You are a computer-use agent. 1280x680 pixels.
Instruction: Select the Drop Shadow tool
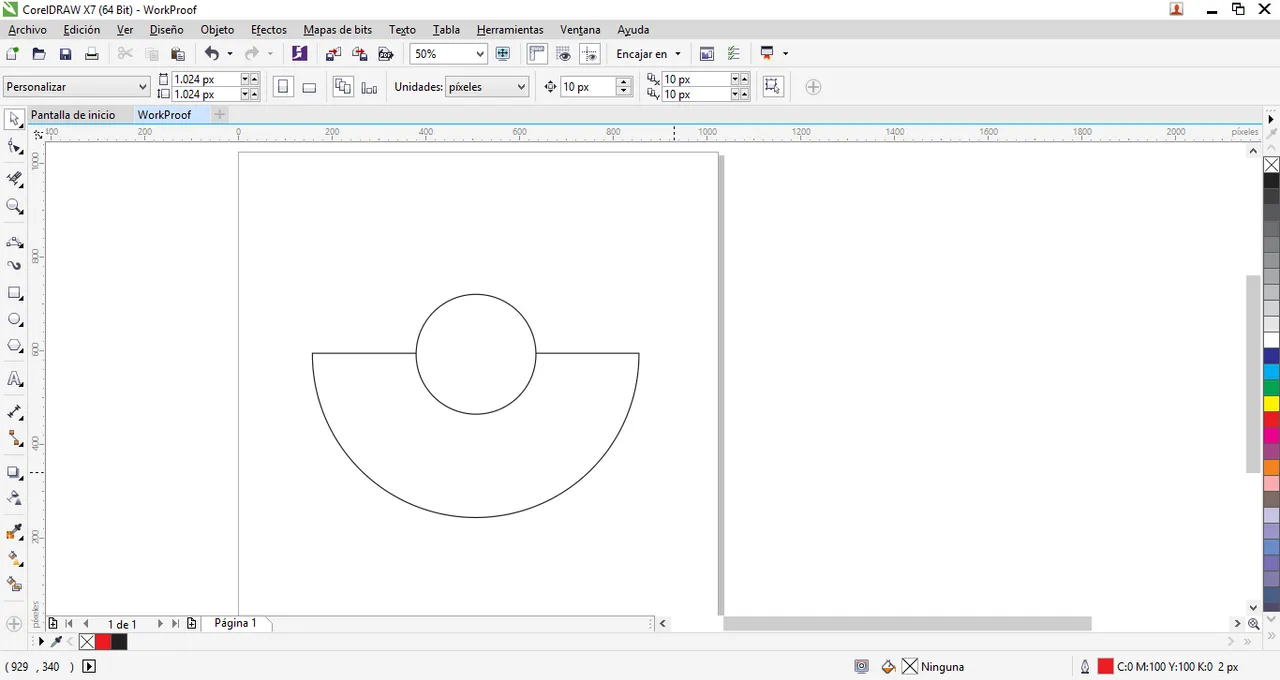click(14, 472)
